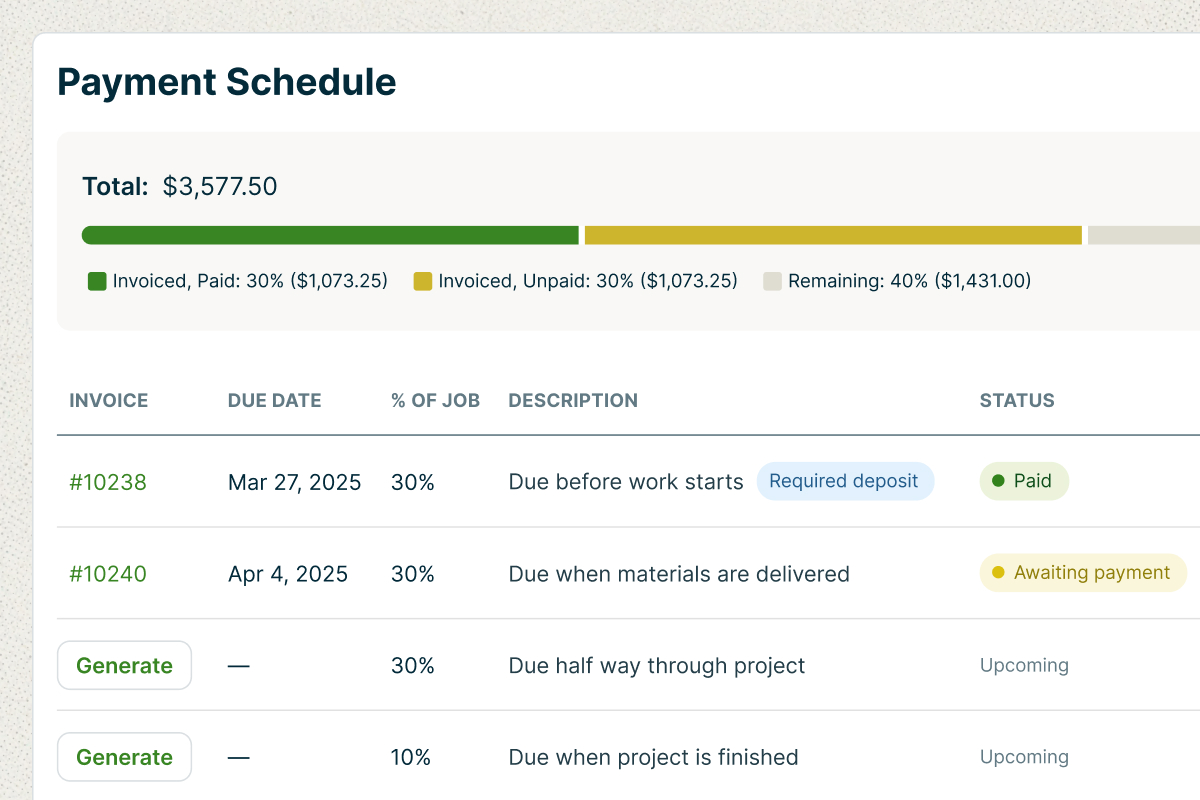The width and height of the screenshot is (1200, 800).
Task: Click the gray Remaining legend swatch
Action: (x=772, y=281)
